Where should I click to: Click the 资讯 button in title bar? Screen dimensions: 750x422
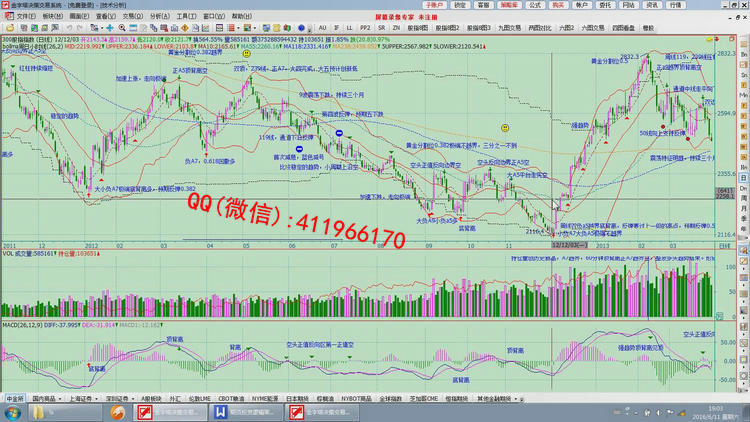click(651, 5)
